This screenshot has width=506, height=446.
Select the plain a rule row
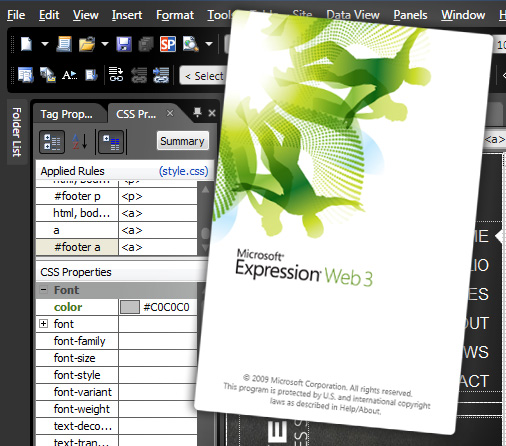pos(116,230)
